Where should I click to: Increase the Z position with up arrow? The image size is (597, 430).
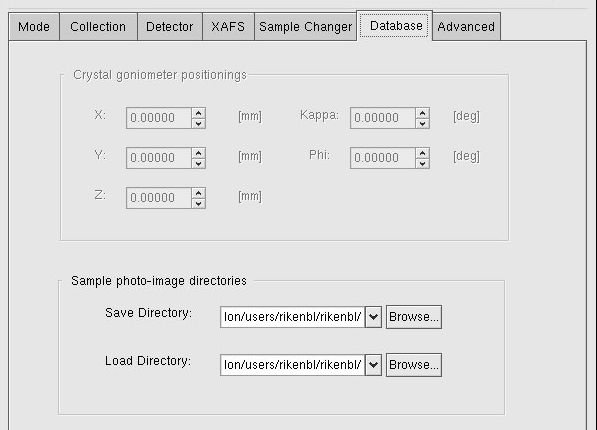pyautogui.click(x=198, y=193)
